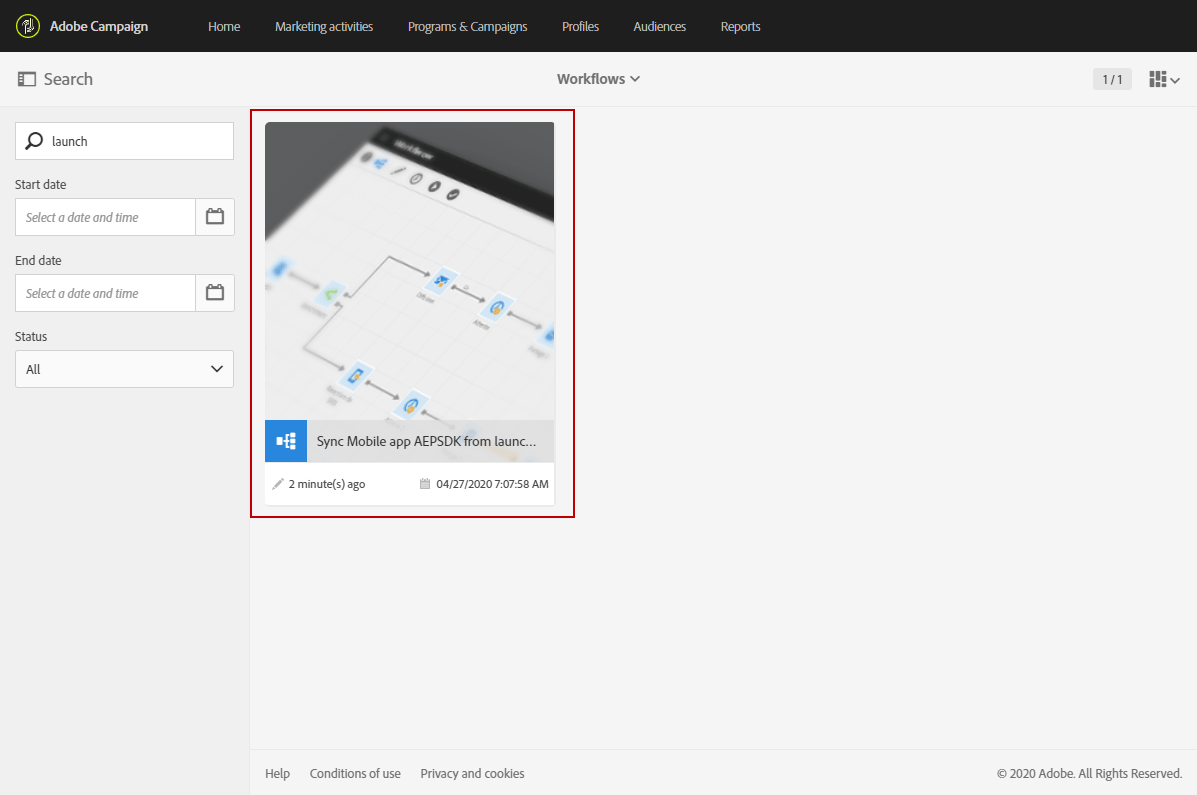Screen dimensions: 1197x795
Task: Open the Help link
Action: click(277, 773)
